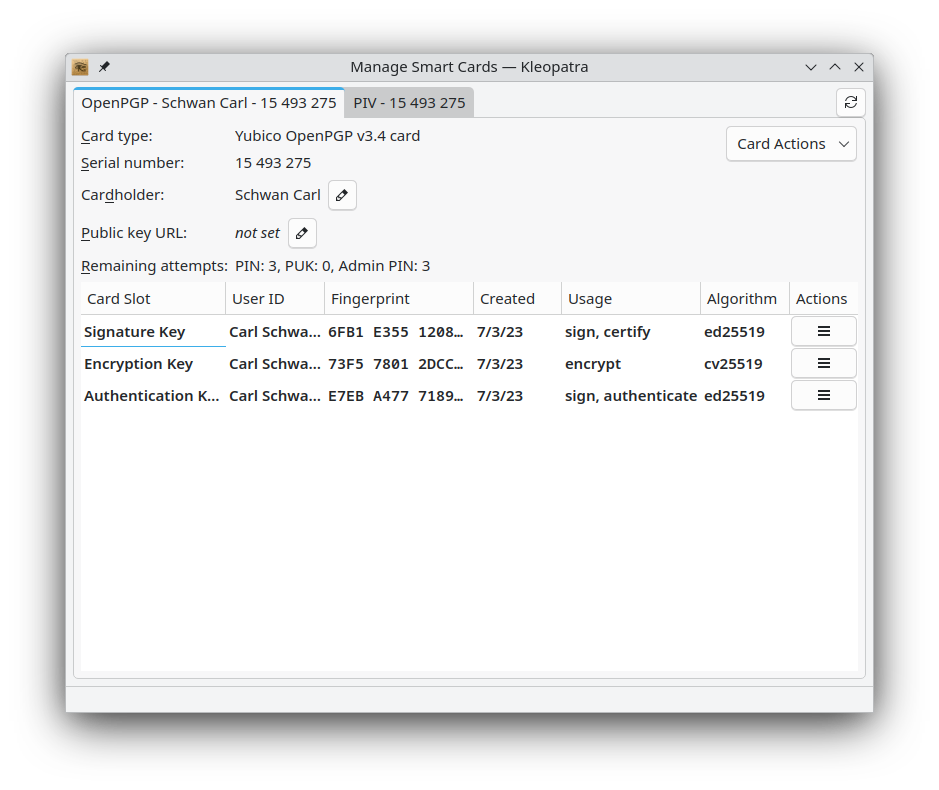
Task: Sort by the Usage column header
Action: click(x=631, y=299)
